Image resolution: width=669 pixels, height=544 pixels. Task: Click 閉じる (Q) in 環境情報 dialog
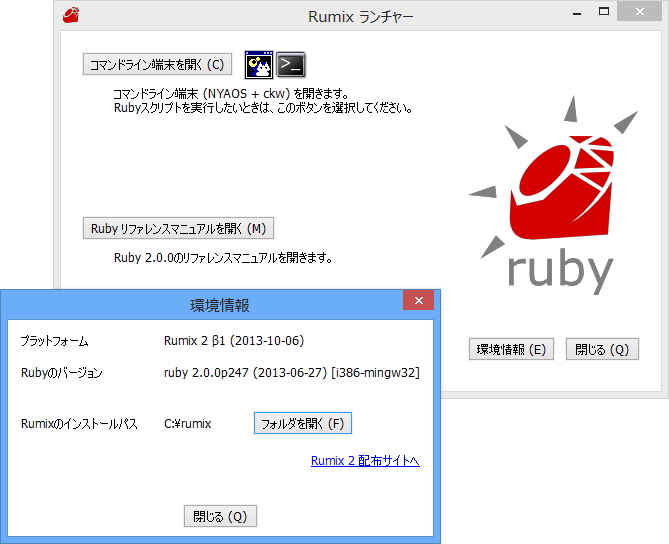click(220, 516)
